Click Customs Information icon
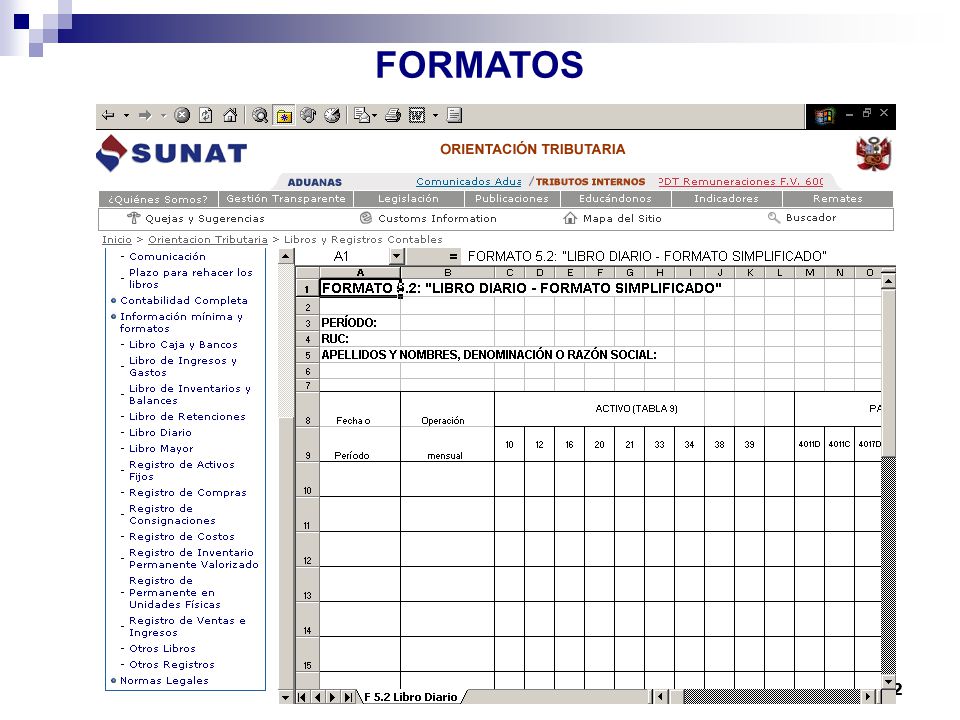The image size is (960, 720). pos(366,218)
